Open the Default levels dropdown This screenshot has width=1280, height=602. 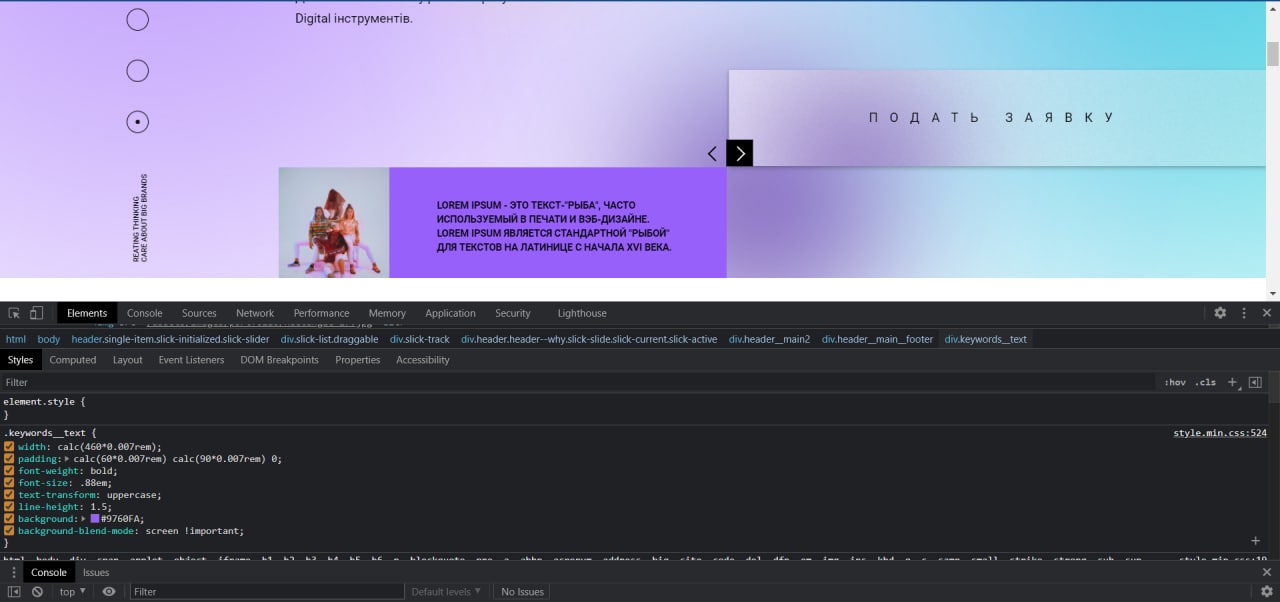click(x=445, y=592)
